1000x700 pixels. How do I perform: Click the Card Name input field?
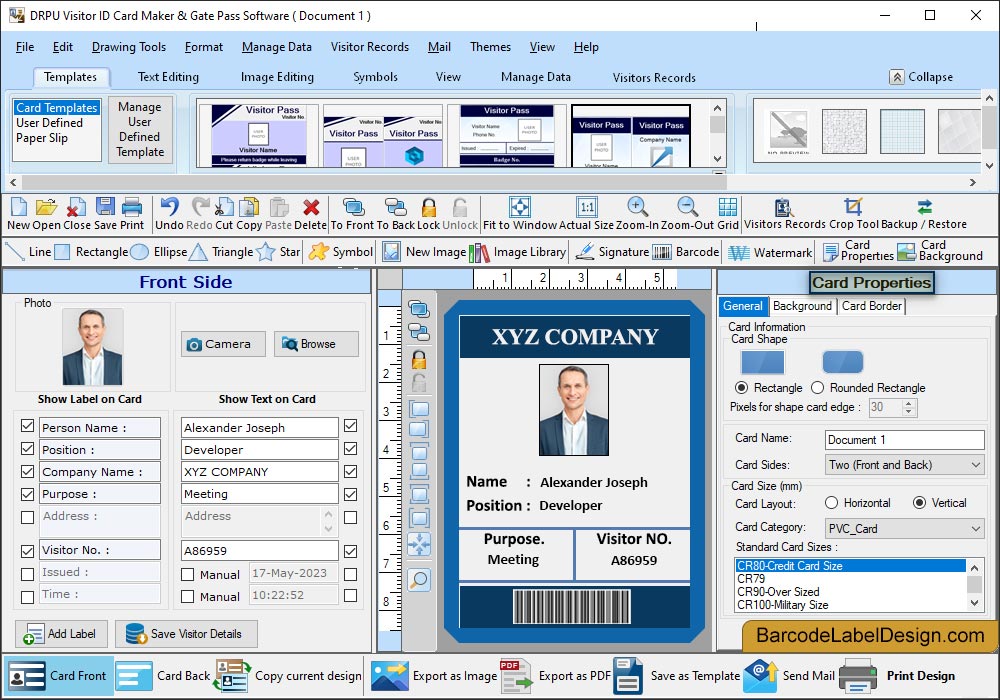tap(904, 440)
